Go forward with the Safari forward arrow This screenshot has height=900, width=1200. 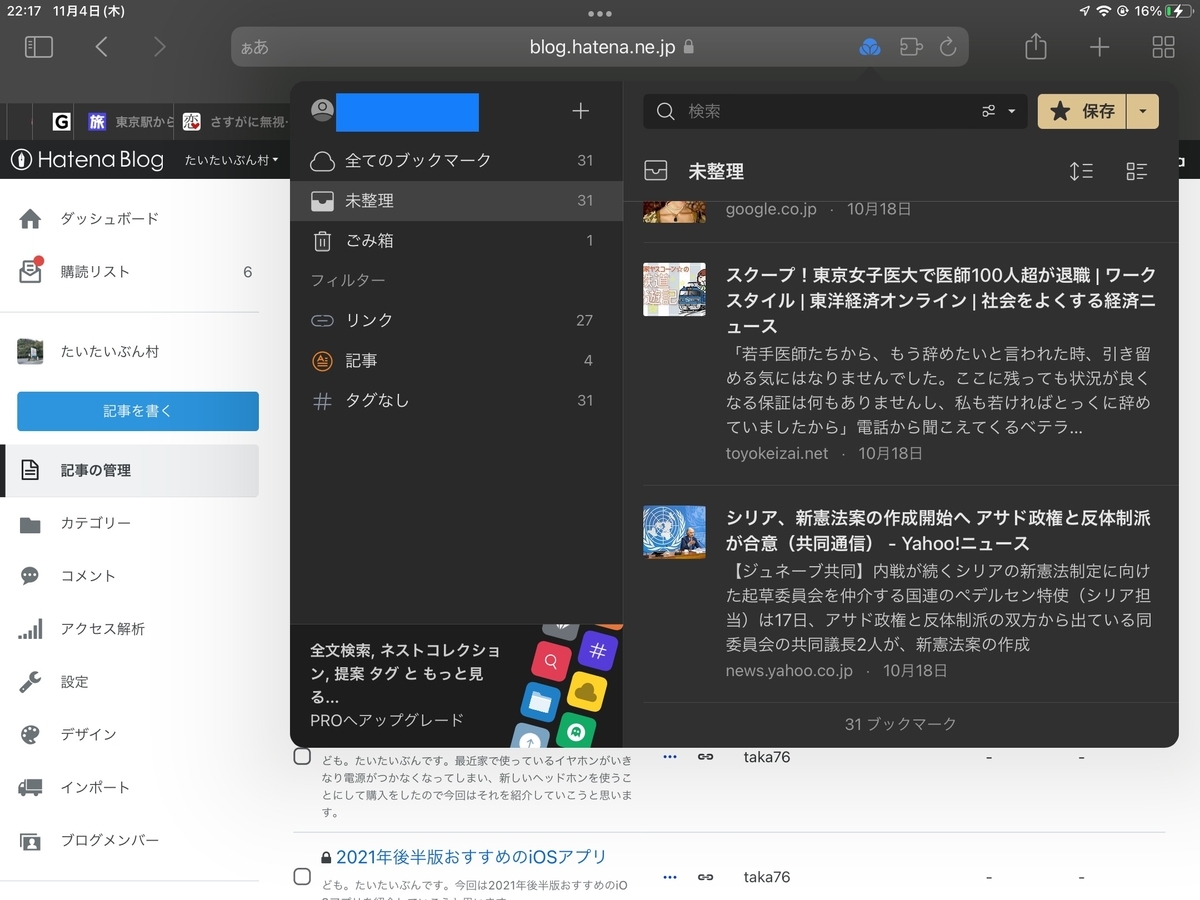[159, 47]
